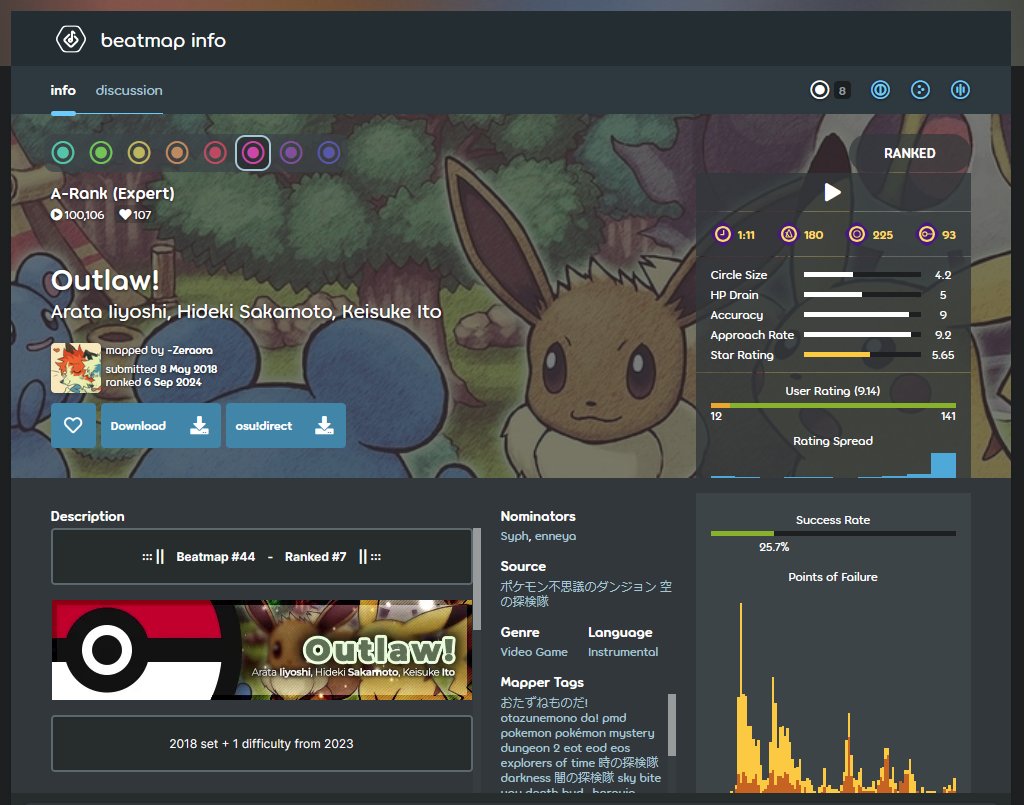
Task: Click the Points of Failure chart
Action: click(x=833, y=696)
